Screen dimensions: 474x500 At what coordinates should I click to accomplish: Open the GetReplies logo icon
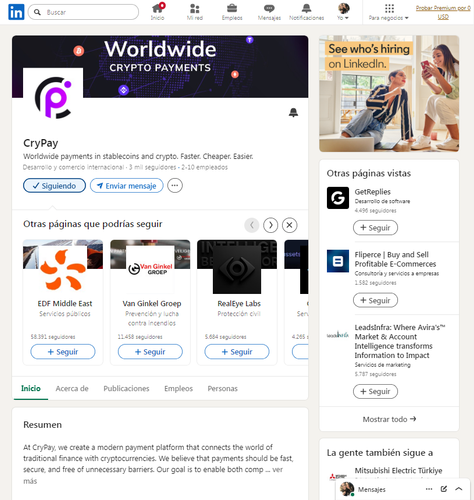click(x=338, y=198)
